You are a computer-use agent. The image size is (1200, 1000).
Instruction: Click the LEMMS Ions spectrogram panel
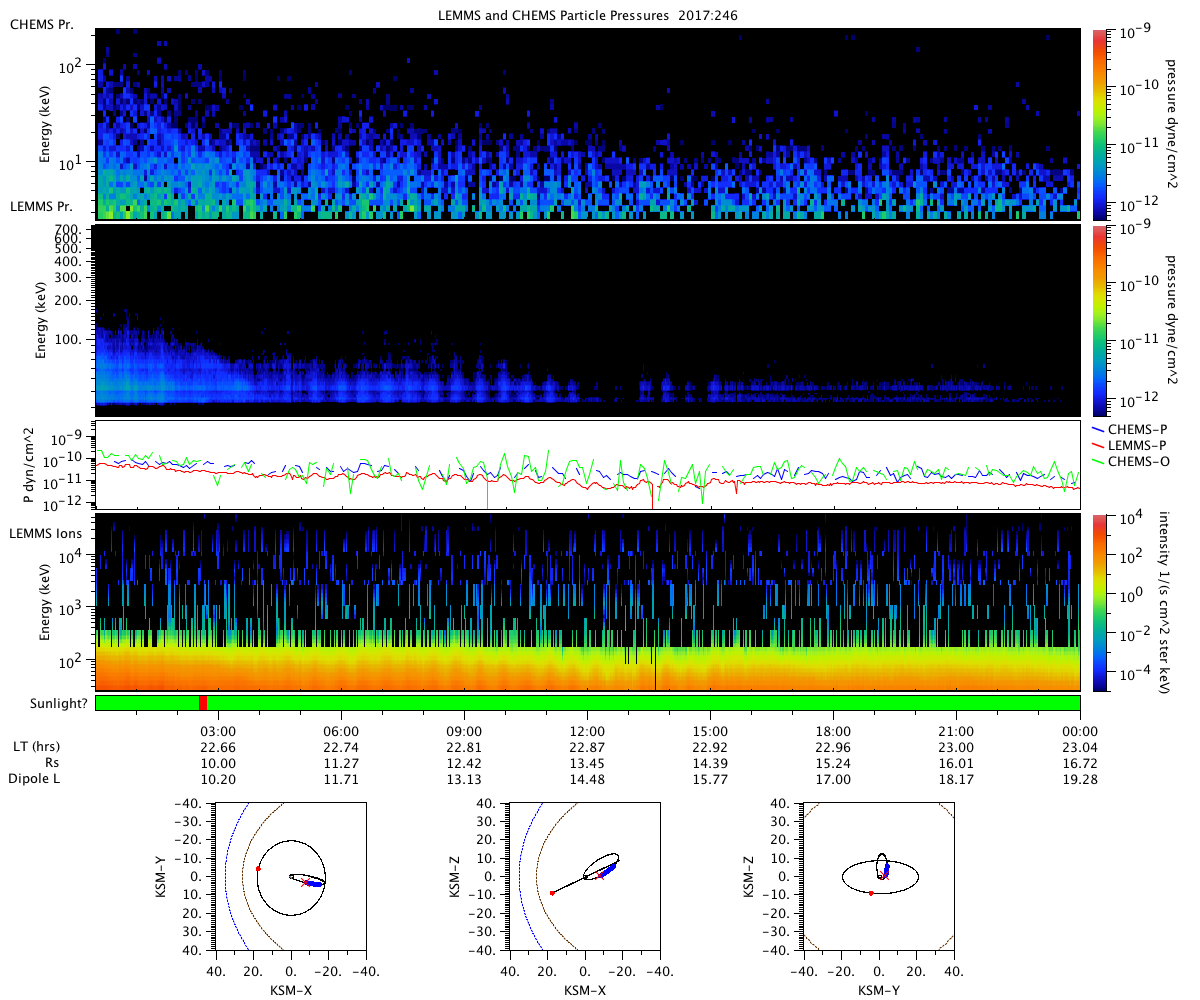pyautogui.click(x=588, y=602)
